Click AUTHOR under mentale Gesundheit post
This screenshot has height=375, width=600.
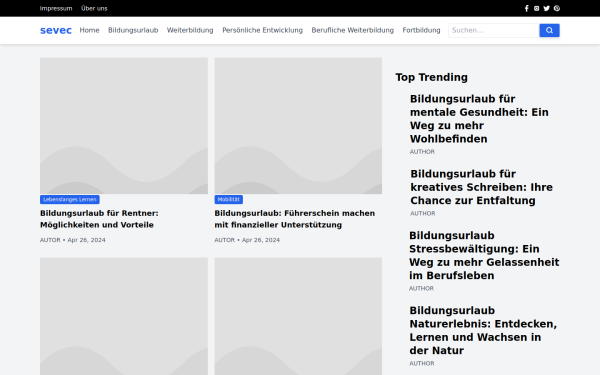pos(422,152)
